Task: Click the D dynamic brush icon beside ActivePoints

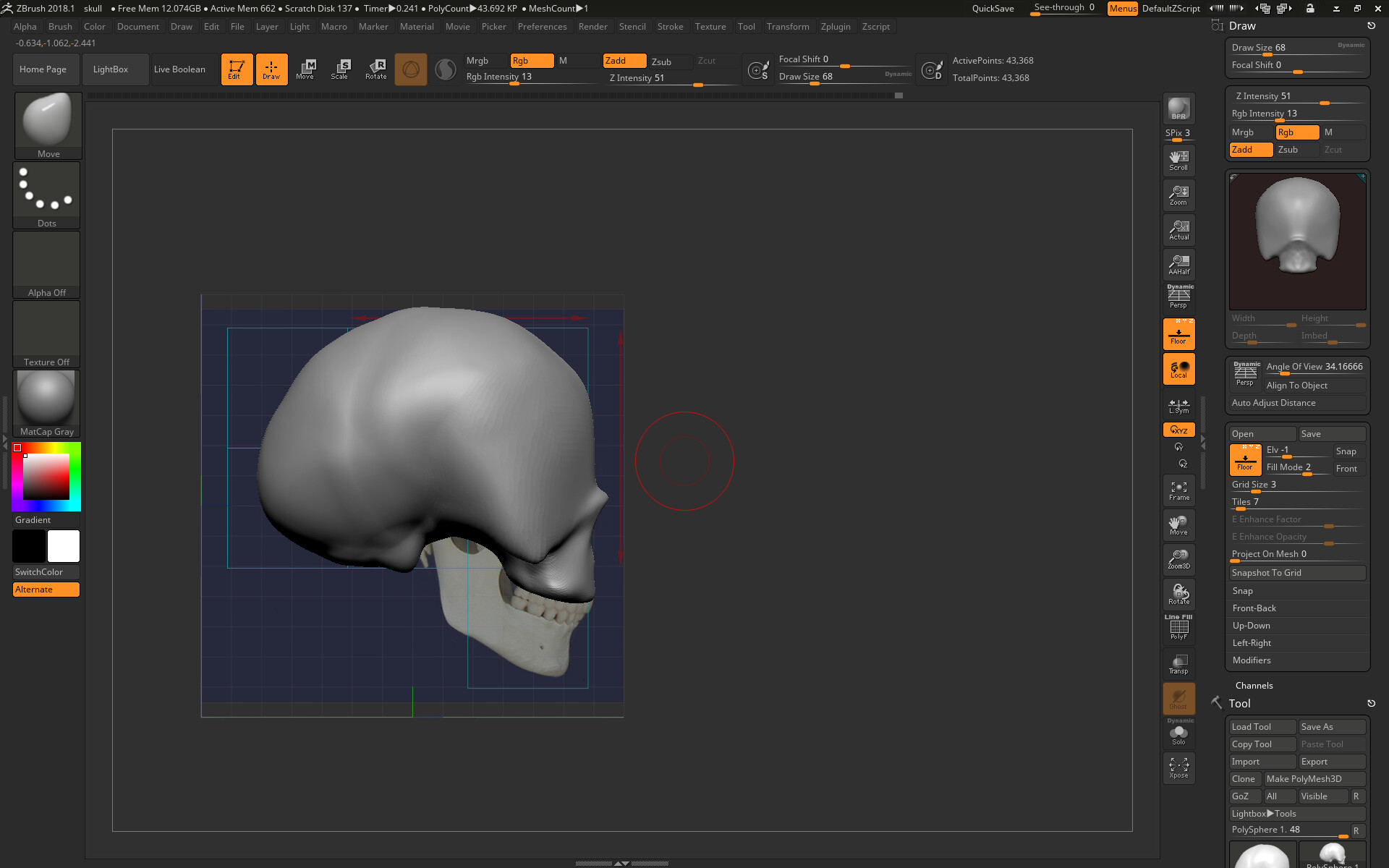Action: coord(932,70)
